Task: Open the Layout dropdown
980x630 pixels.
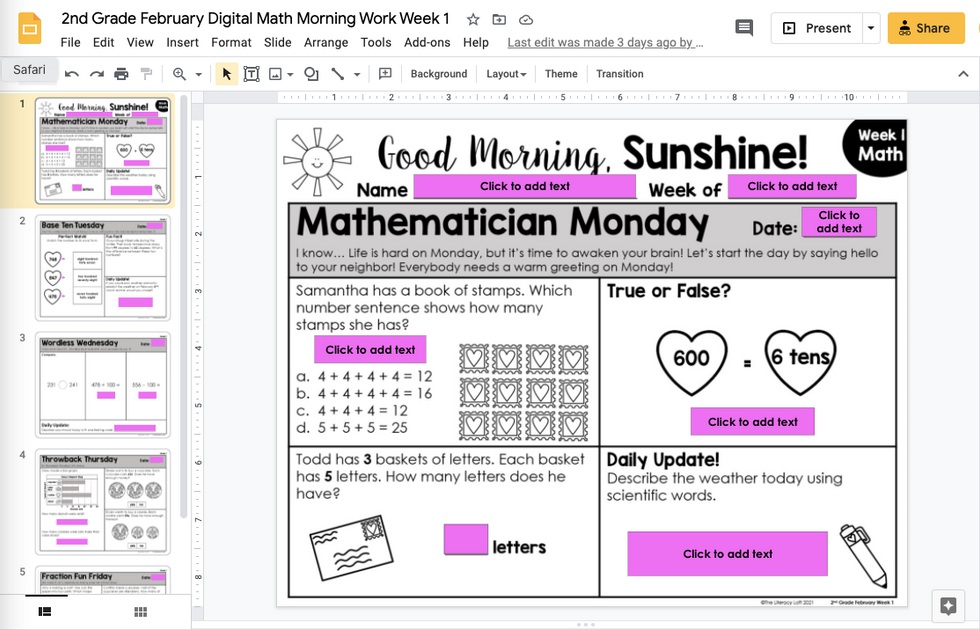Action: [506, 74]
